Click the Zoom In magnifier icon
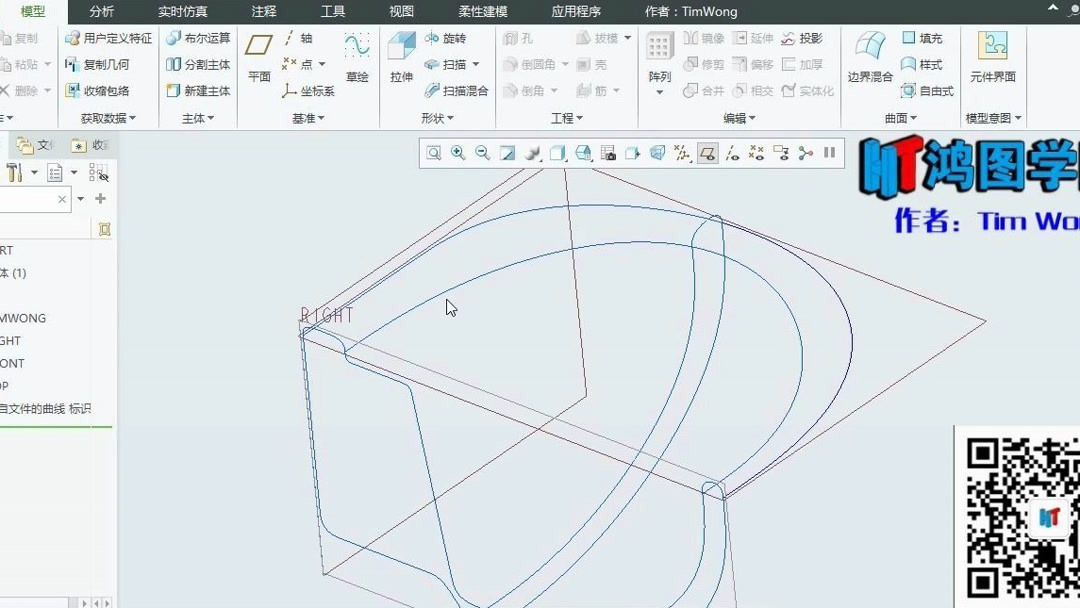The image size is (1080, 608). coord(458,153)
